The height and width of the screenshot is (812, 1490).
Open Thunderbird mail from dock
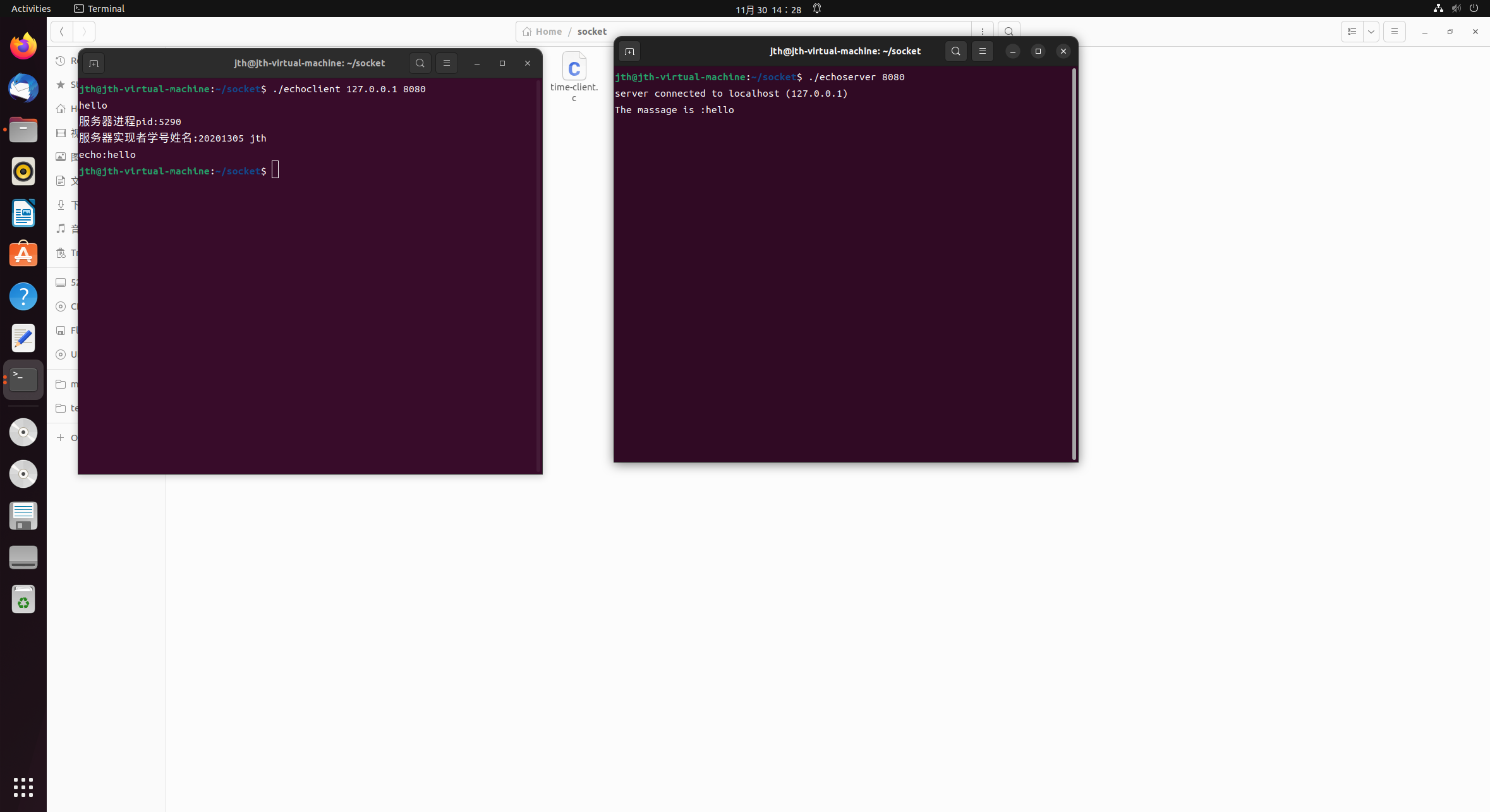[23, 88]
